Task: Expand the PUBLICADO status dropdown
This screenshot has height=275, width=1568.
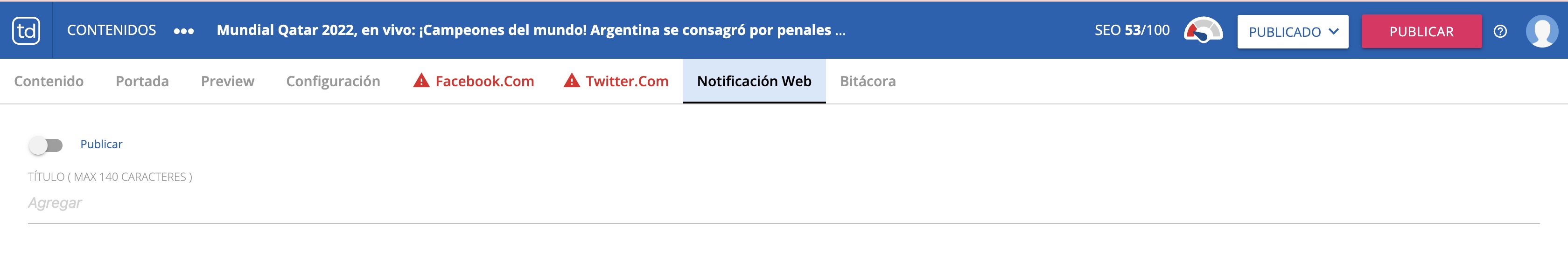Action: (x=1292, y=32)
